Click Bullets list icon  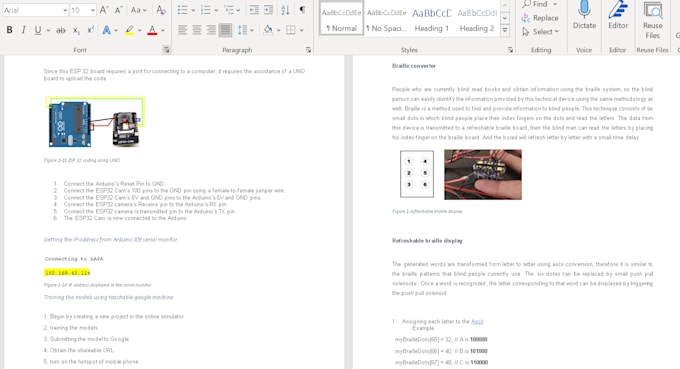[183, 10]
